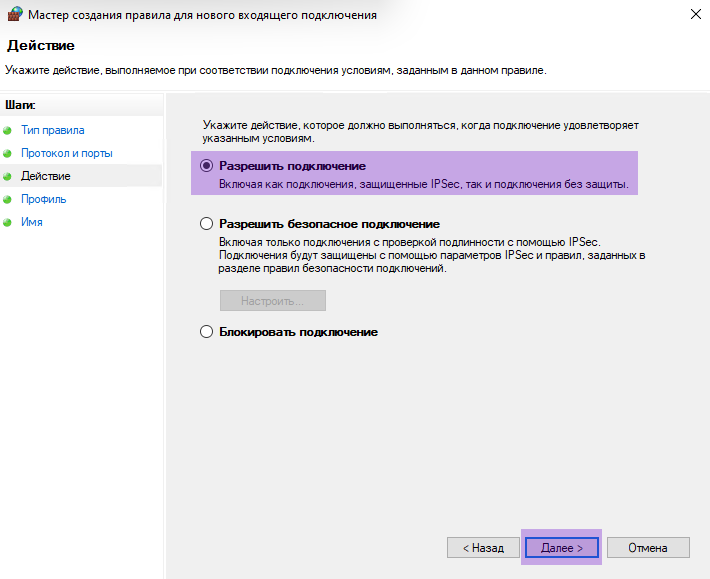Click the firewall wizard title icon
Image resolution: width=710 pixels, height=579 pixels.
coord(14,14)
